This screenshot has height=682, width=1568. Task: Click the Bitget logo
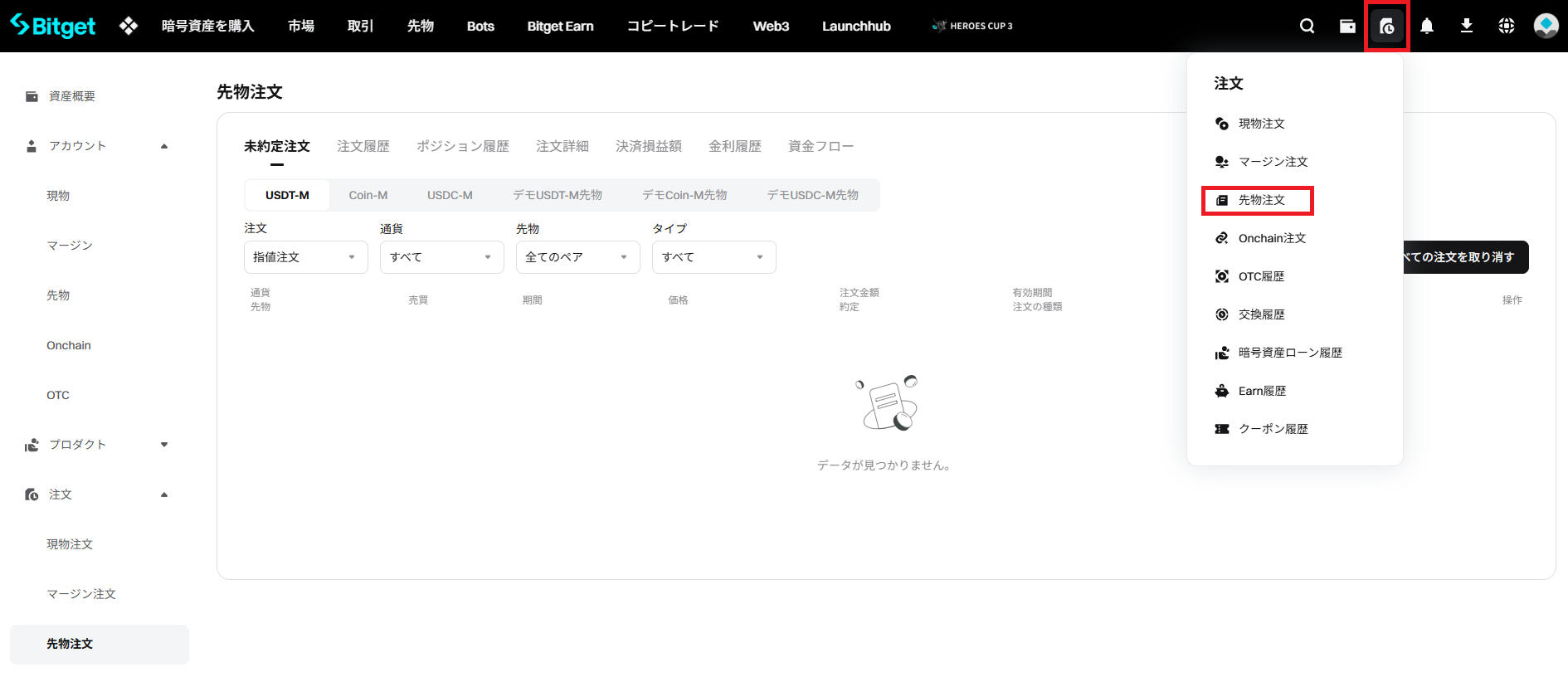(53, 26)
